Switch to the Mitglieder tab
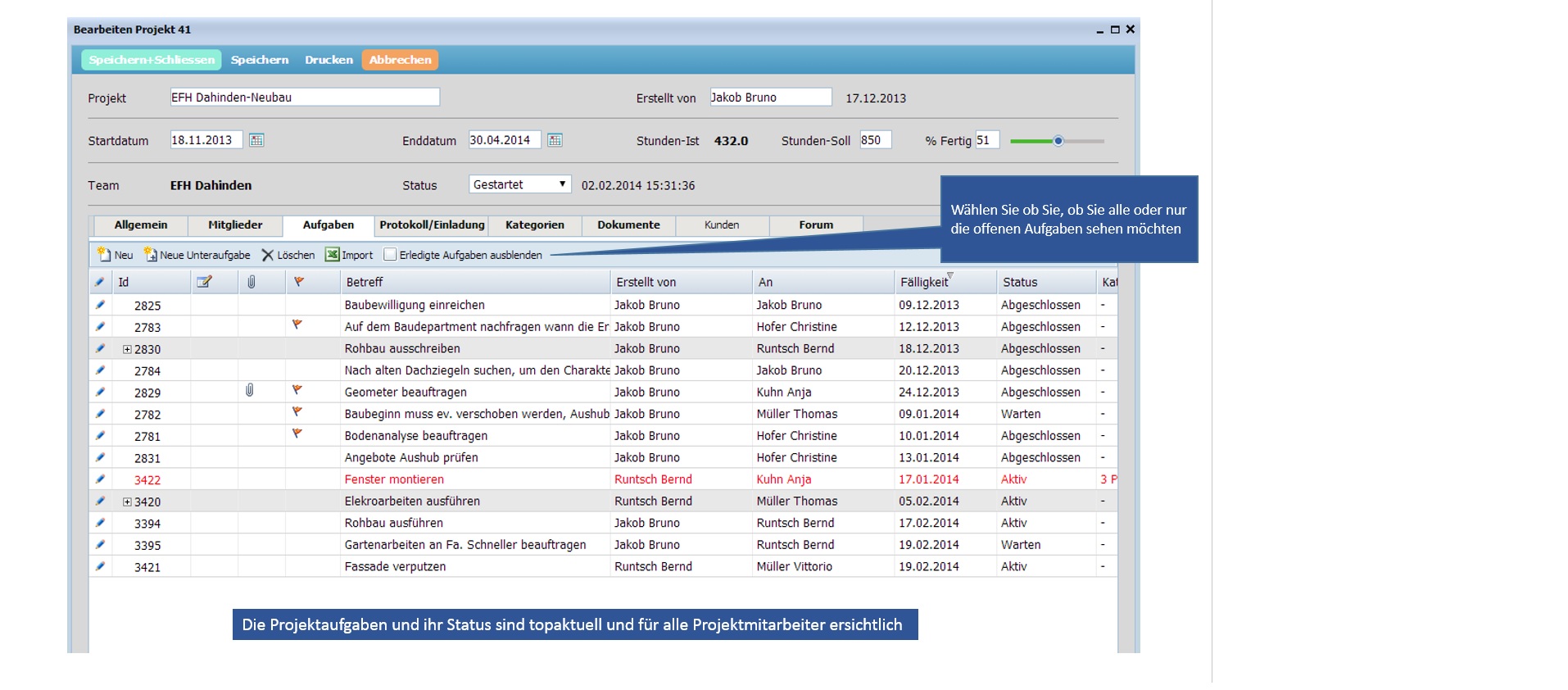Viewport: 1568px width, 690px height. 235,225
